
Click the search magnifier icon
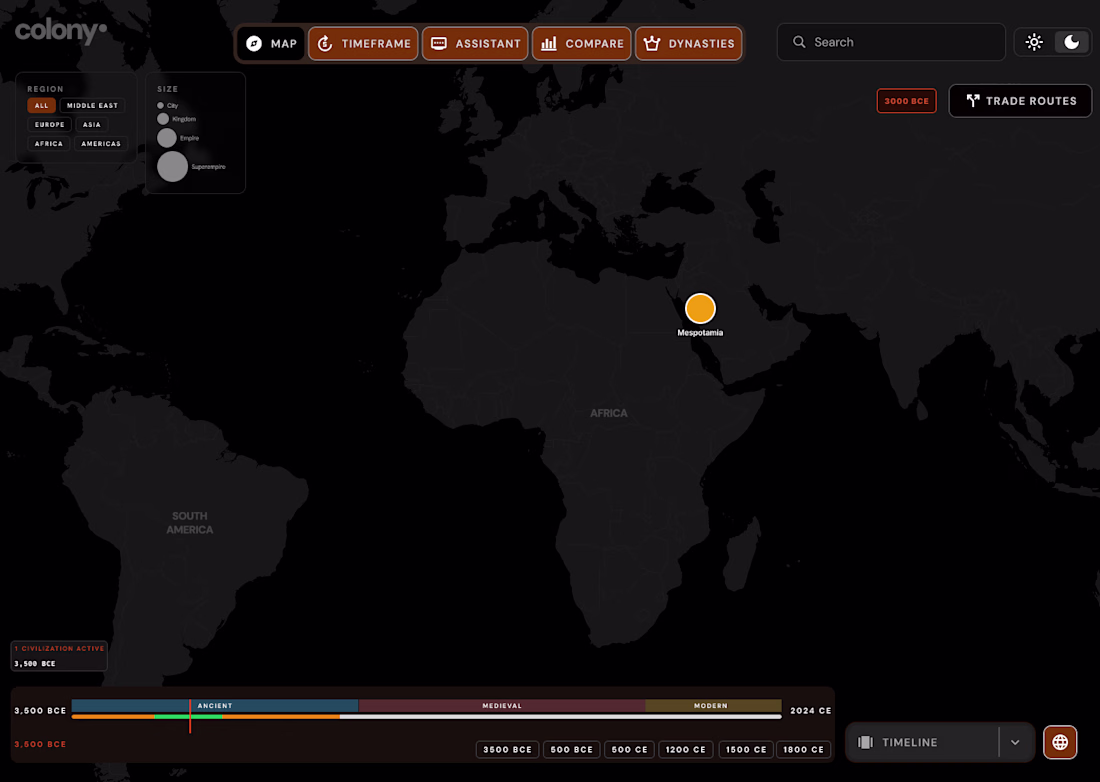coord(799,42)
